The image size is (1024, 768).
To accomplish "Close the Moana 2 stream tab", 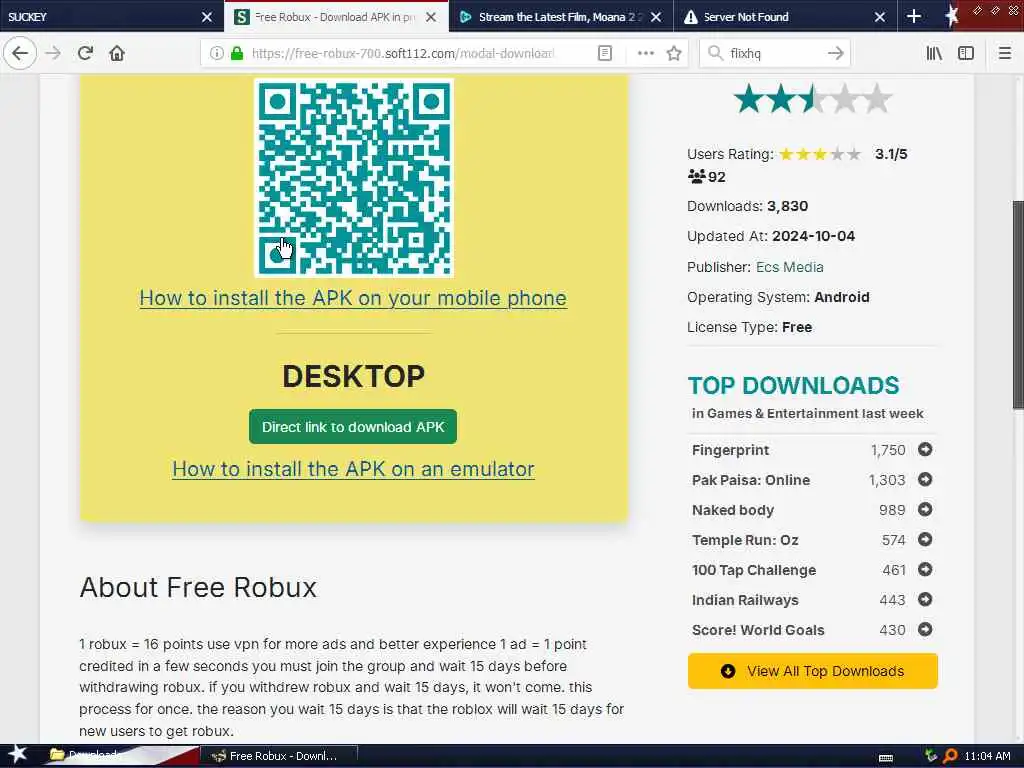I will 656,17.
